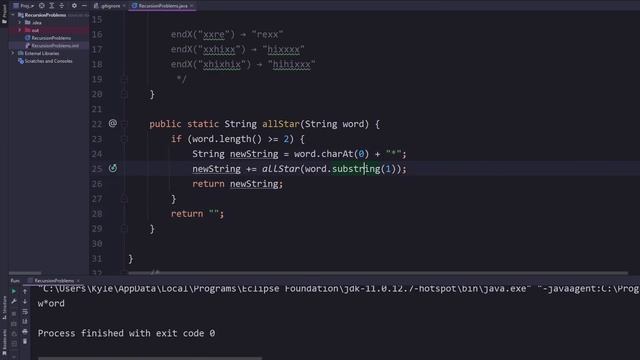The width and height of the screenshot is (640, 360).
Task: Hide the Project panel with minus icon
Action: [84, 6]
